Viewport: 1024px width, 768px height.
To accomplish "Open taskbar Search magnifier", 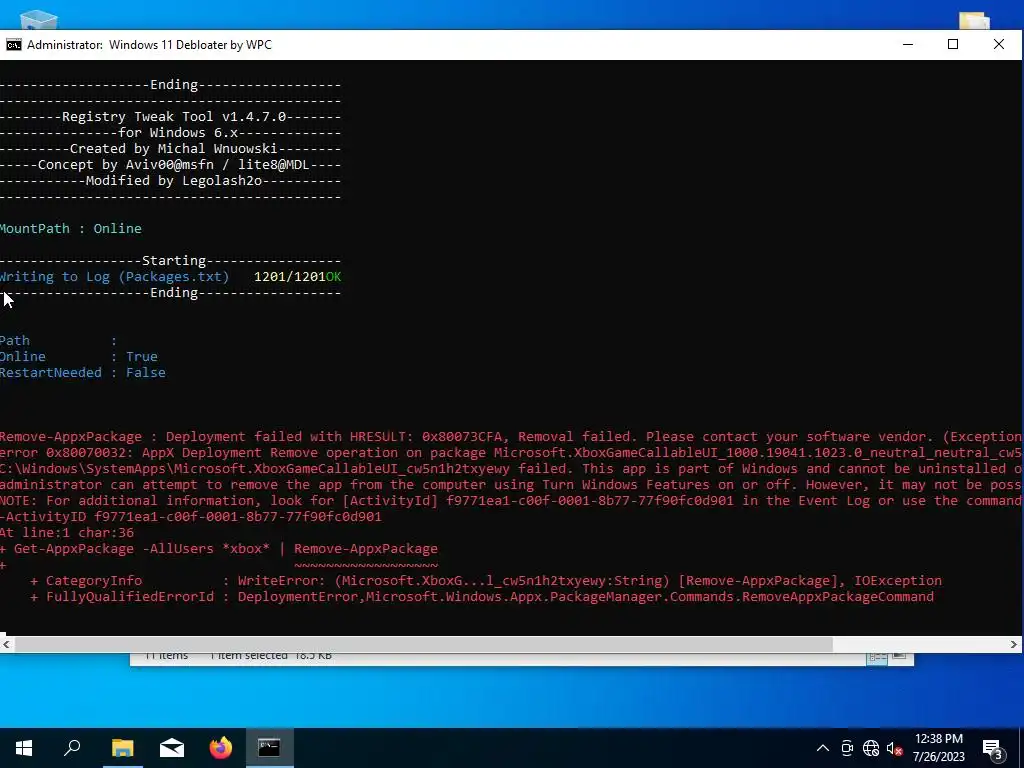I will click(72, 747).
